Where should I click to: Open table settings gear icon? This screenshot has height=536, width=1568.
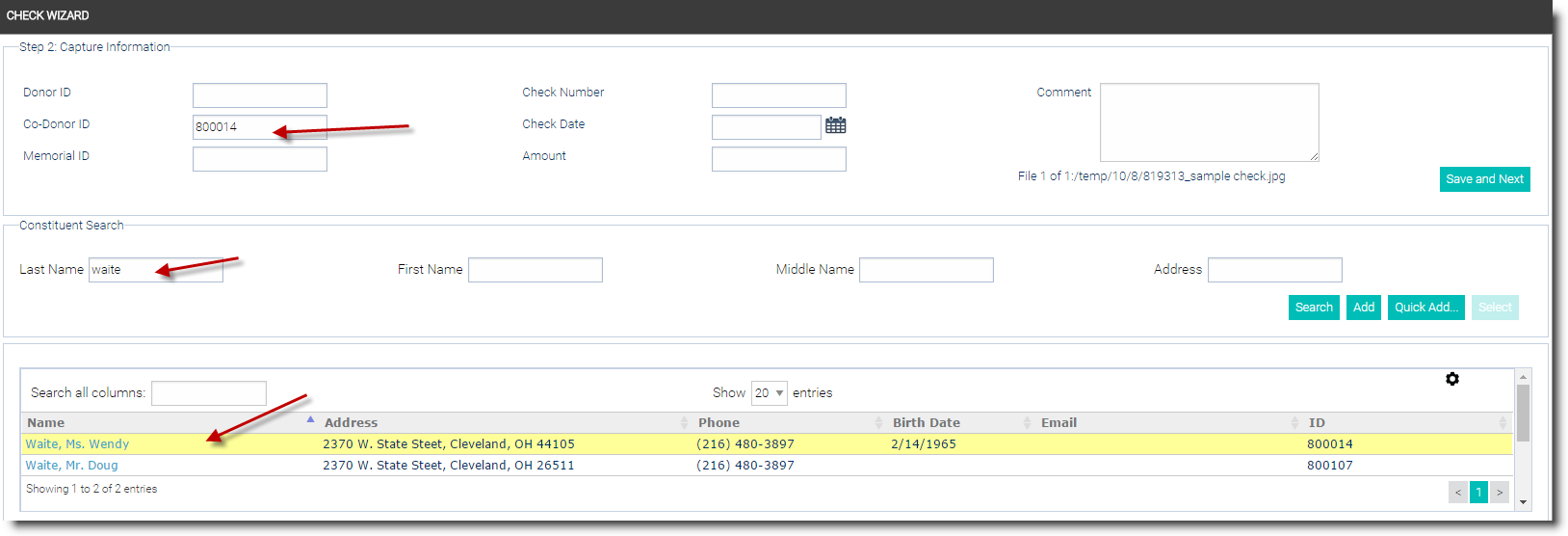1452,379
